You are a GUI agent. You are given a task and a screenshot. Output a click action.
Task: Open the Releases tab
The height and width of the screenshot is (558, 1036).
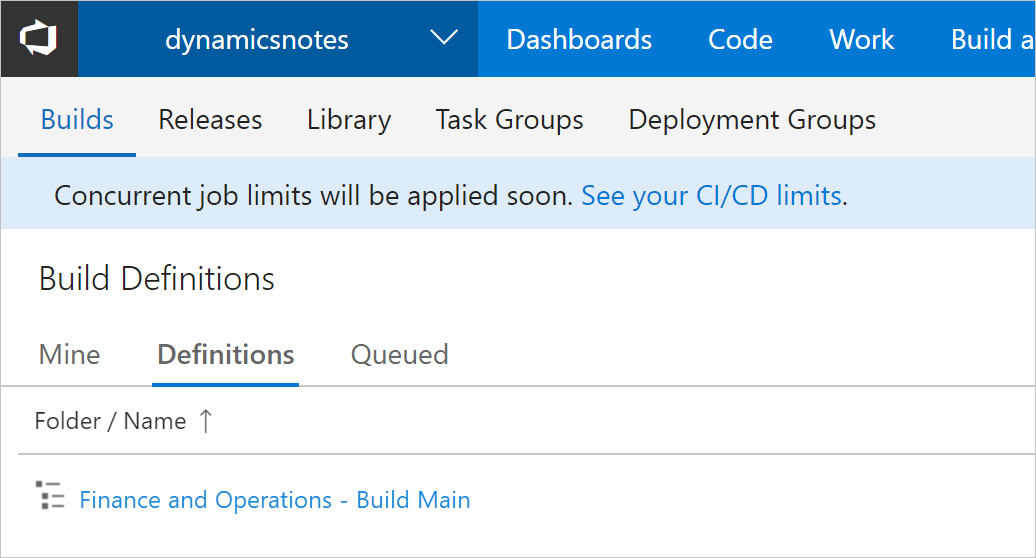(x=210, y=120)
